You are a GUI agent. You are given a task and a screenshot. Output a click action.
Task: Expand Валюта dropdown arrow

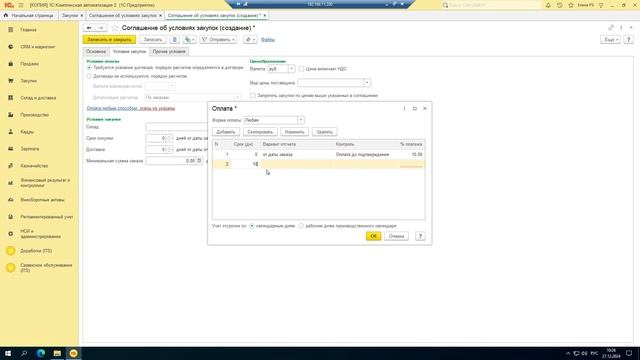click(x=291, y=69)
